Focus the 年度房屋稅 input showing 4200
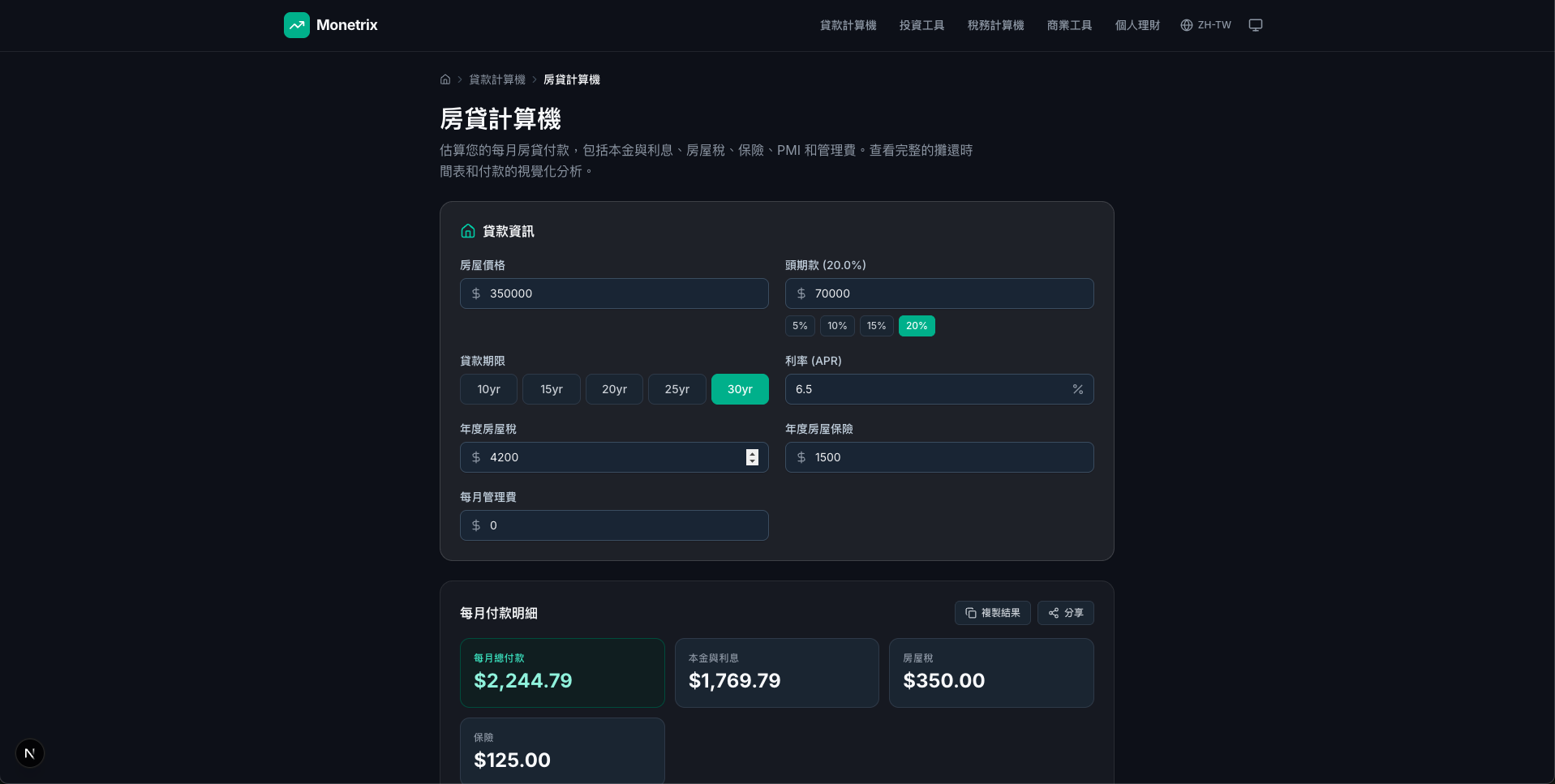Image resolution: width=1555 pixels, height=784 pixels. 614,457
